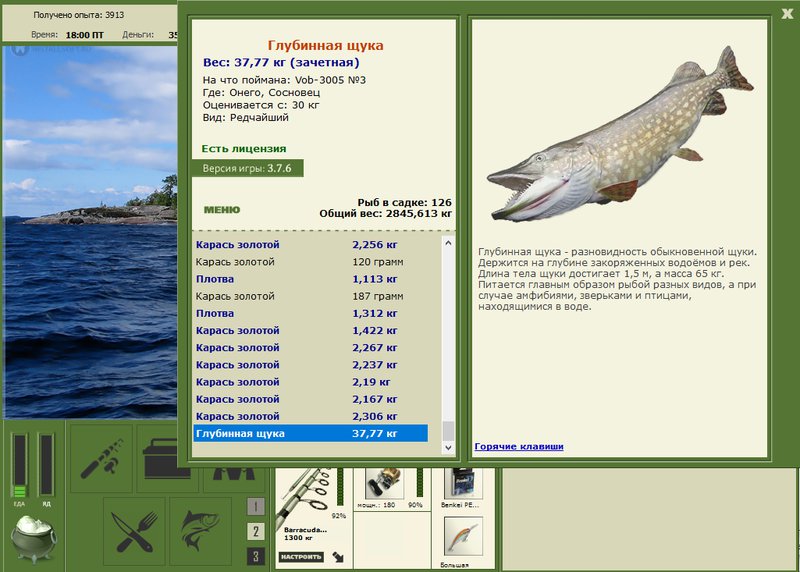The height and width of the screenshot is (572, 800).
Task: Click the На что поймана: Vob-3005 line
Action: [x=284, y=80]
